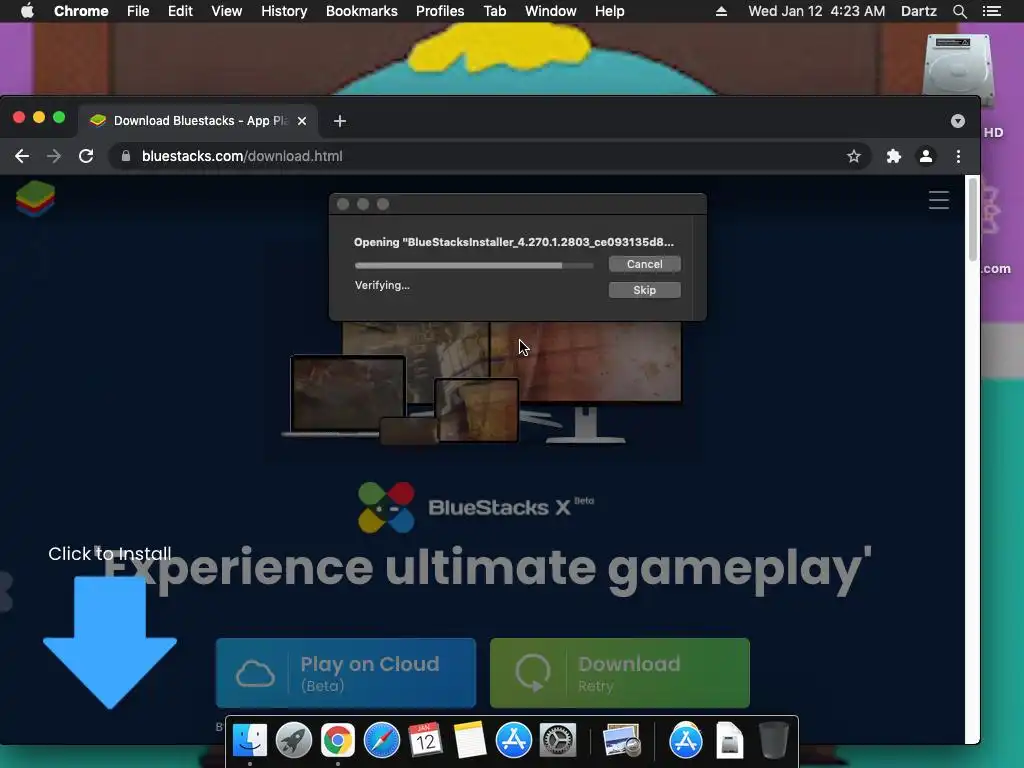Open Chrome three-dot menu
The width and height of the screenshot is (1024, 768).
click(x=958, y=156)
